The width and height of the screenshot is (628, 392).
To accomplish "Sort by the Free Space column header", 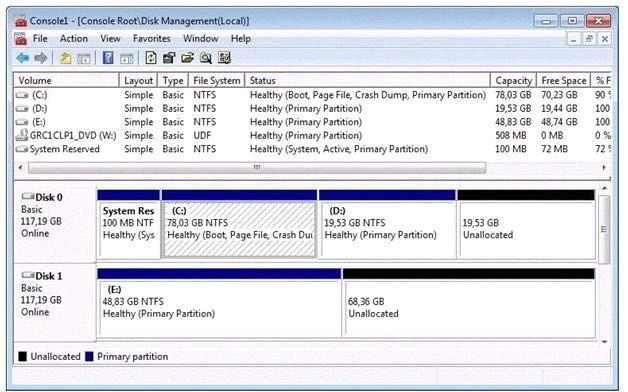I will coord(564,80).
